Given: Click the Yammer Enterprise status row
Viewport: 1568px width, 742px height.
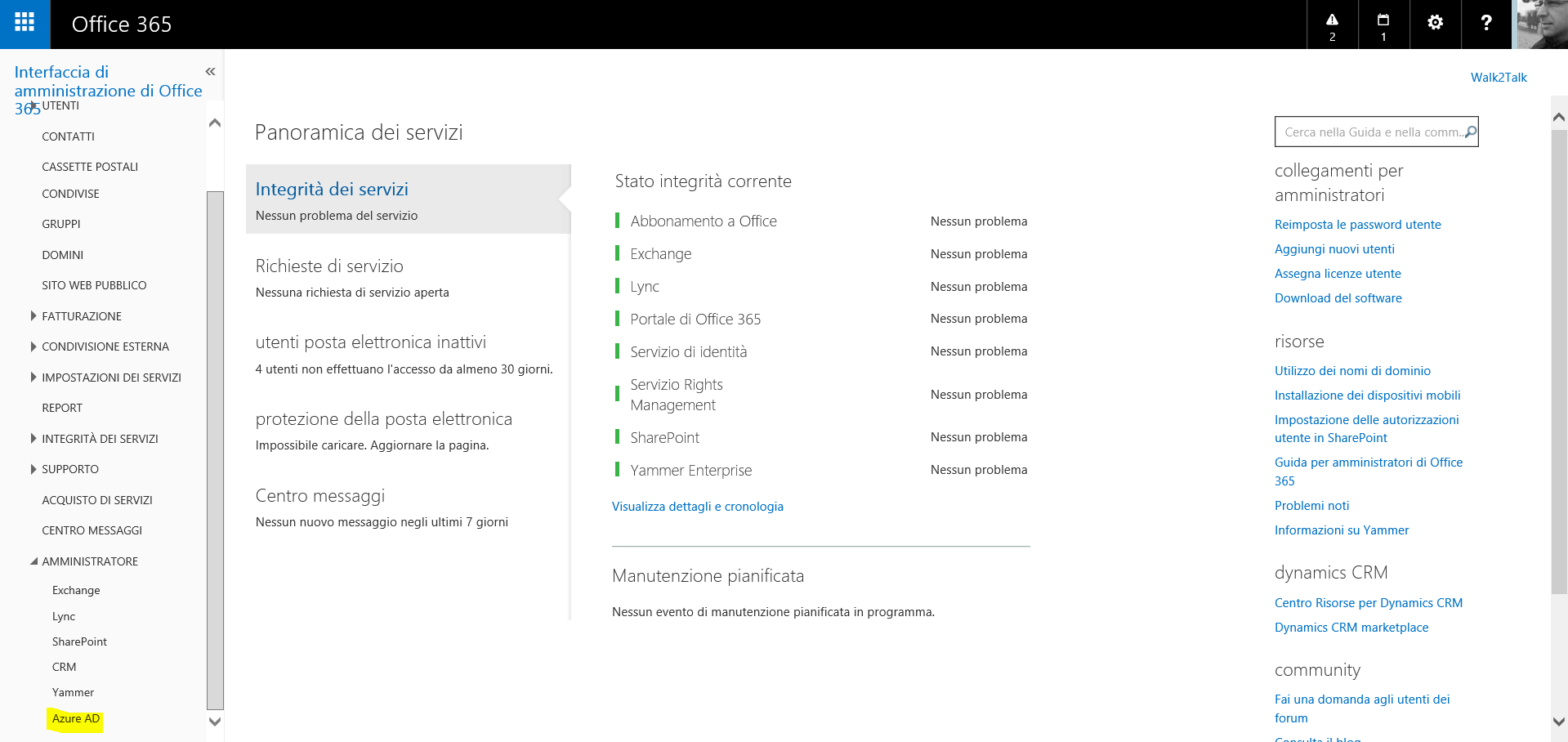Looking at the screenshot, I should [821, 470].
